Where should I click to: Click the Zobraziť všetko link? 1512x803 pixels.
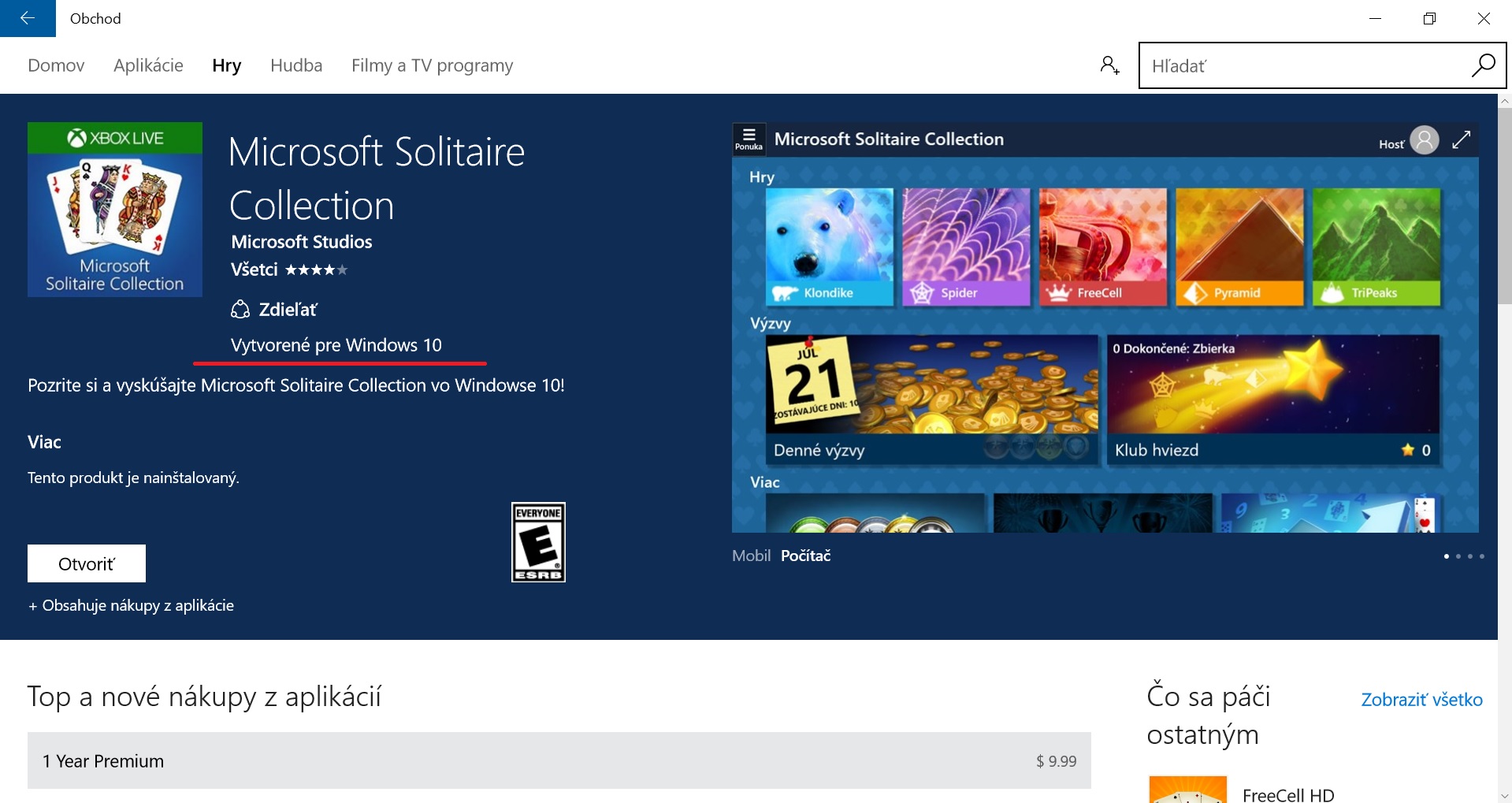1421,700
